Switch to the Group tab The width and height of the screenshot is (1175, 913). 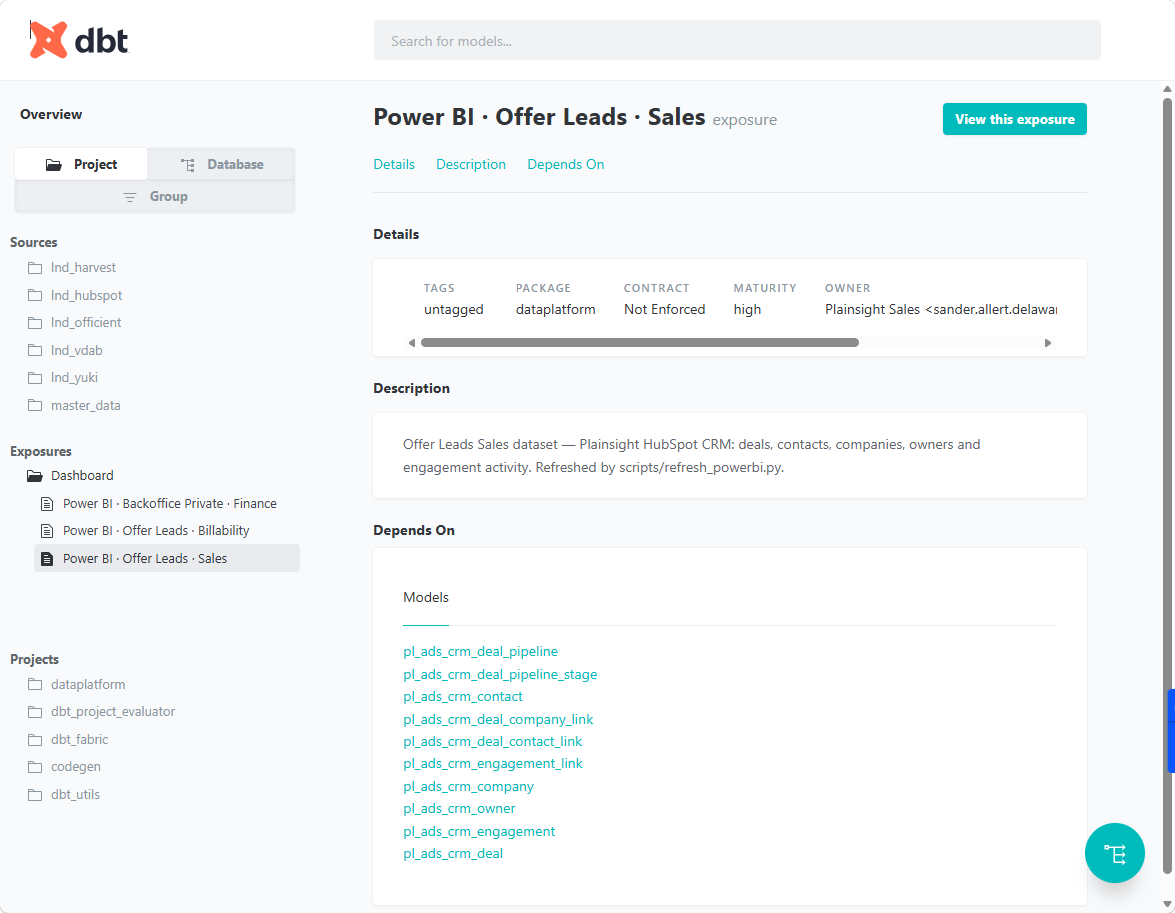click(155, 196)
